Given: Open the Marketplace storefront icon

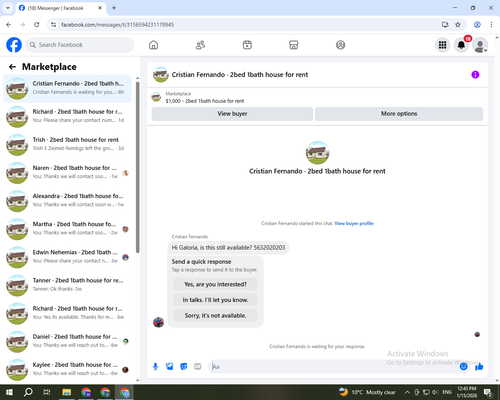Looking at the screenshot, I should pyautogui.click(x=294, y=45).
